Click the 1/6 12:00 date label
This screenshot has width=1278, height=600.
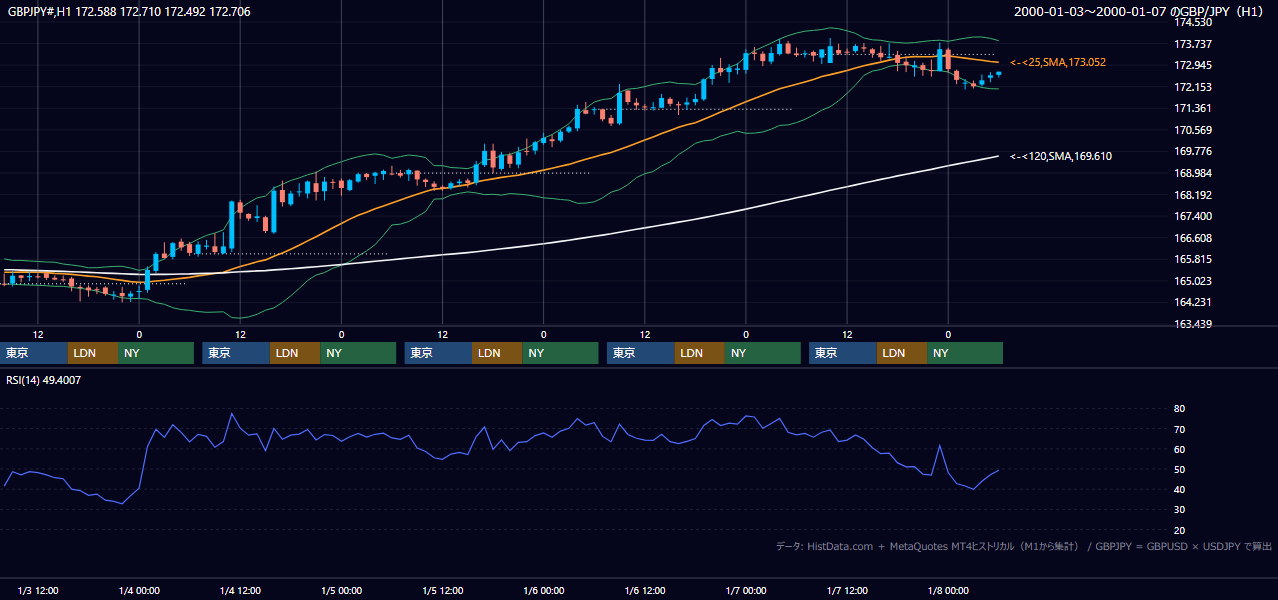[x=645, y=591]
